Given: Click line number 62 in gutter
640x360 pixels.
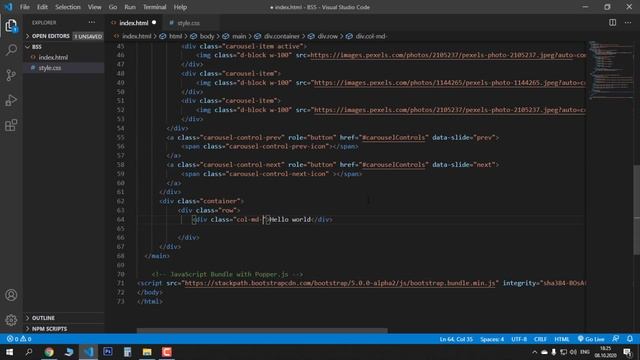Looking at the screenshot, I should tap(120, 201).
